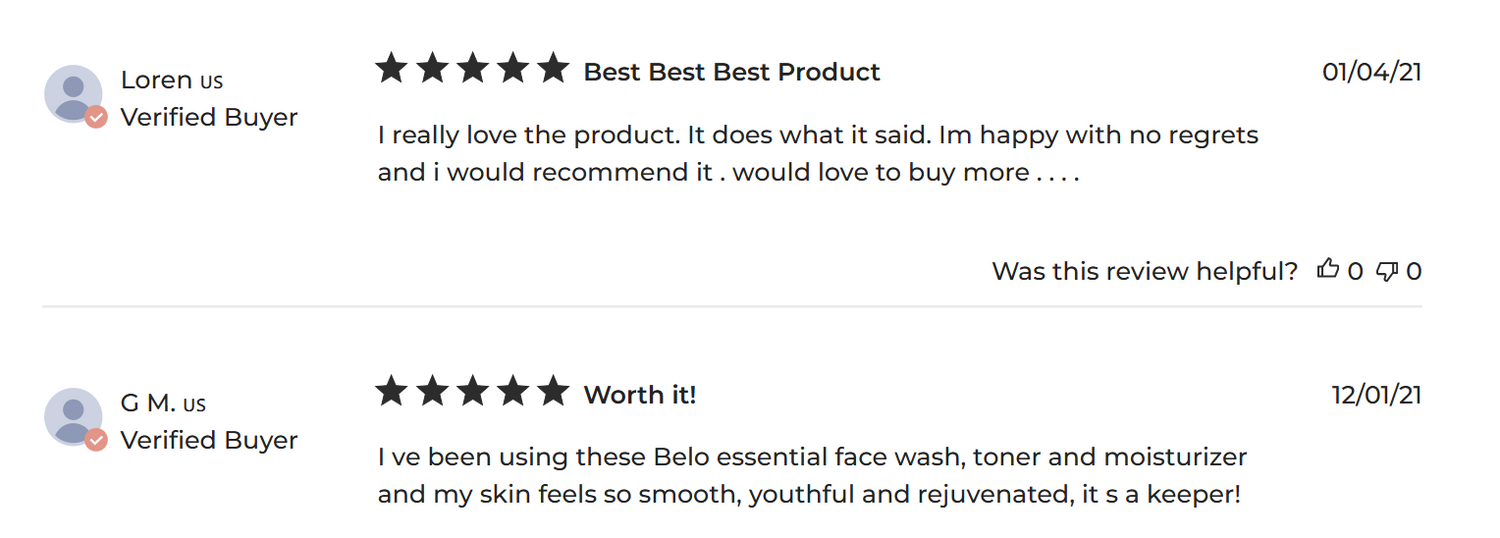Open the "Worth it!" review title

point(640,395)
